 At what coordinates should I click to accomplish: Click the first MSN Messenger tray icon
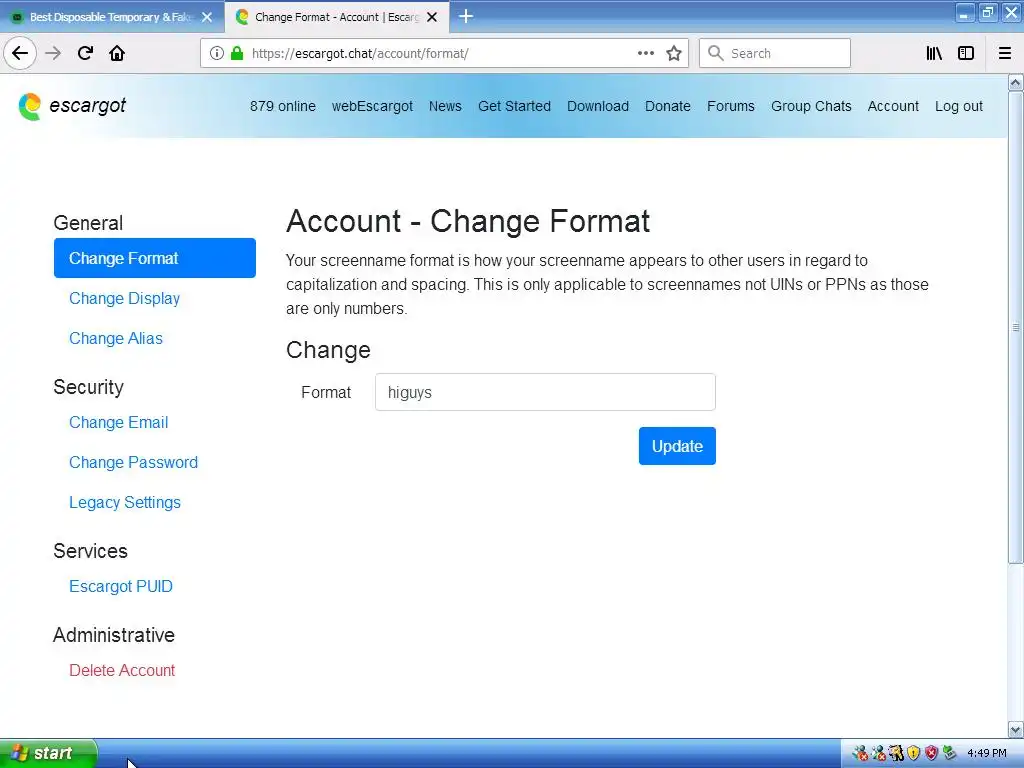[x=861, y=753]
